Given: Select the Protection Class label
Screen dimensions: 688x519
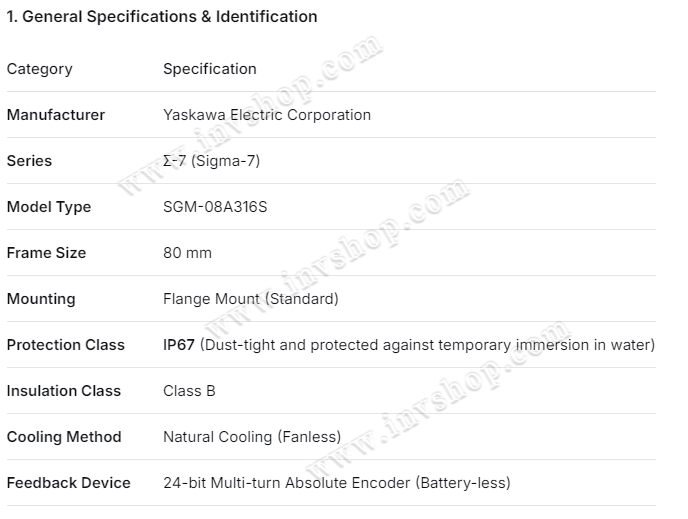Looking at the screenshot, I should click(66, 345).
